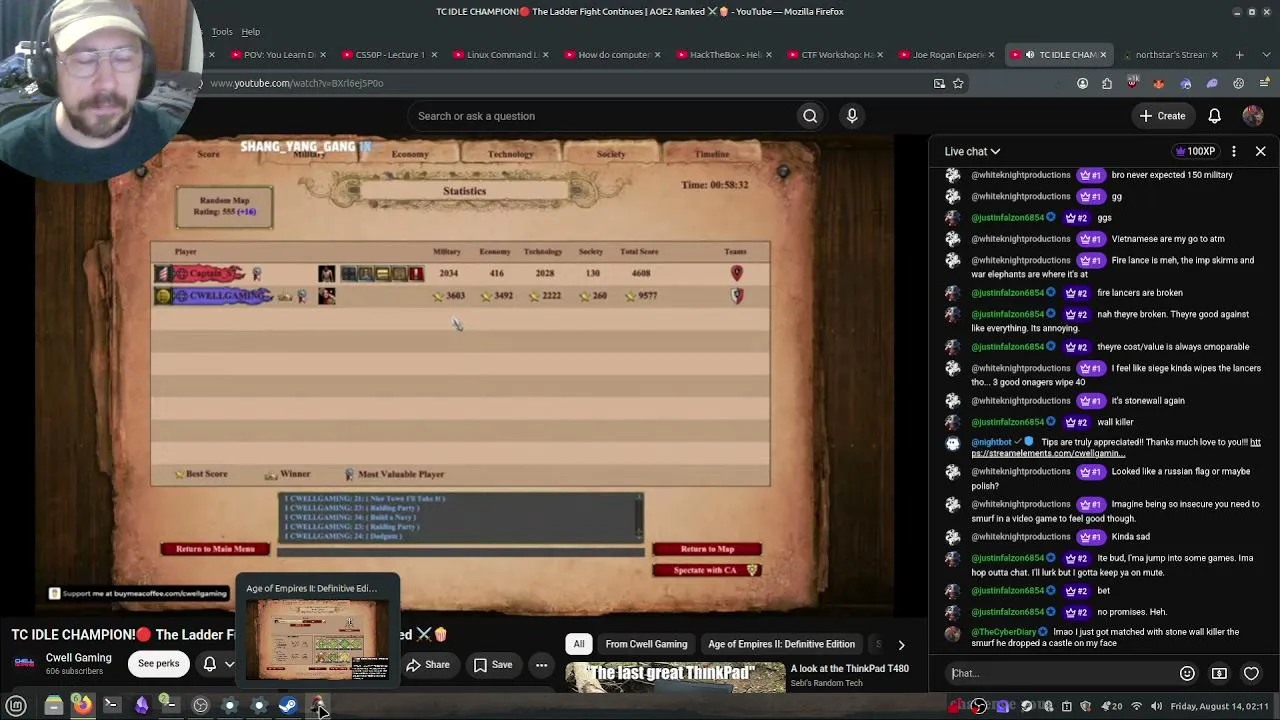
Task: Open OBS Studio from the taskbar
Action: click(x=200, y=706)
